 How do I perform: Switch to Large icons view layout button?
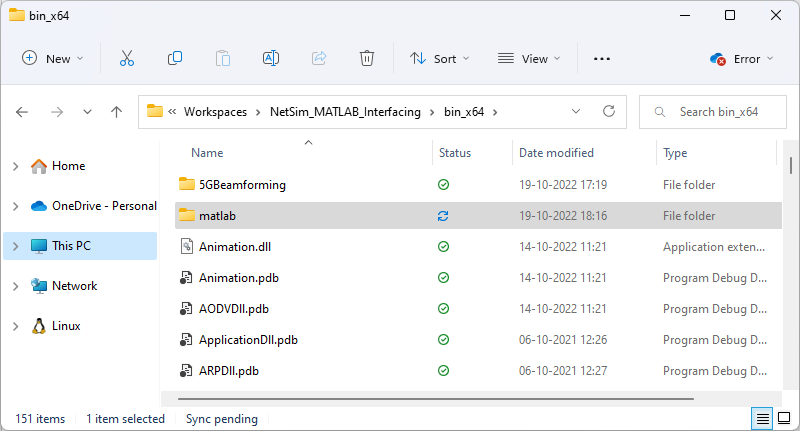pyautogui.click(x=784, y=419)
